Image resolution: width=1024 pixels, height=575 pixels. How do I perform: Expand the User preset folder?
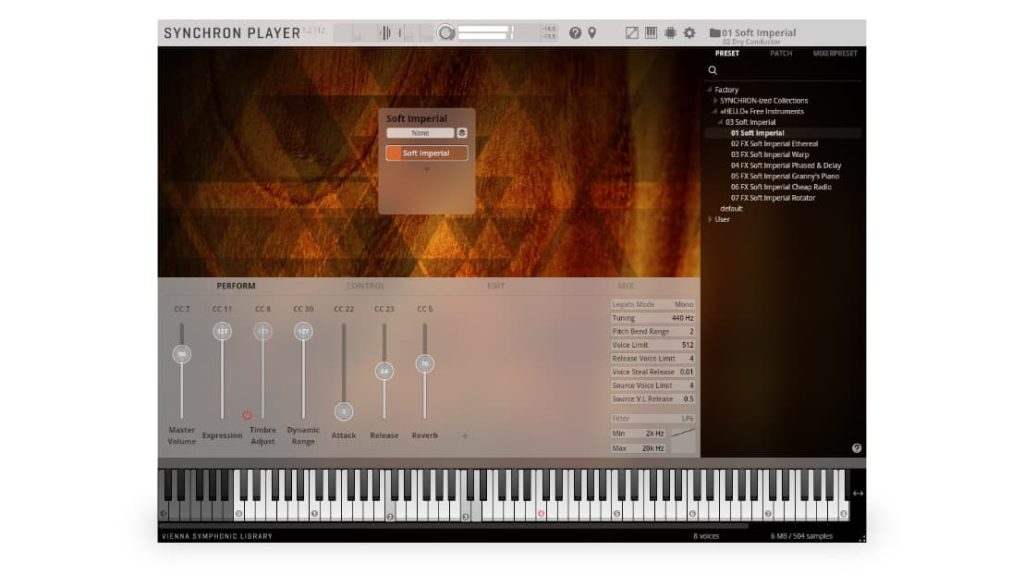[710, 220]
